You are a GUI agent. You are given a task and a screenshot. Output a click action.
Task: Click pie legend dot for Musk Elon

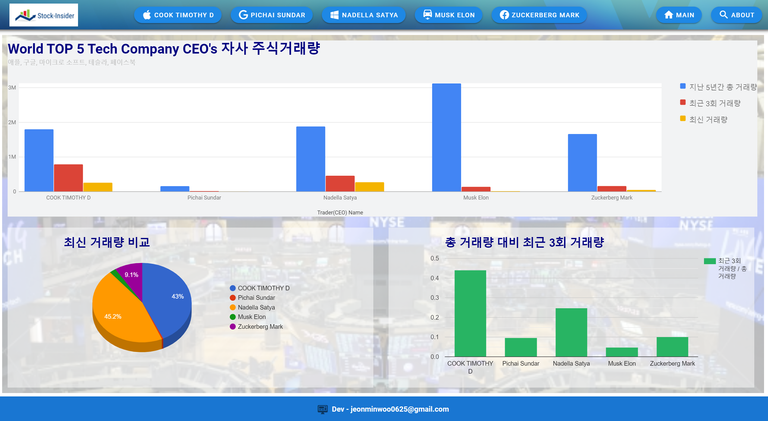[233, 317]
